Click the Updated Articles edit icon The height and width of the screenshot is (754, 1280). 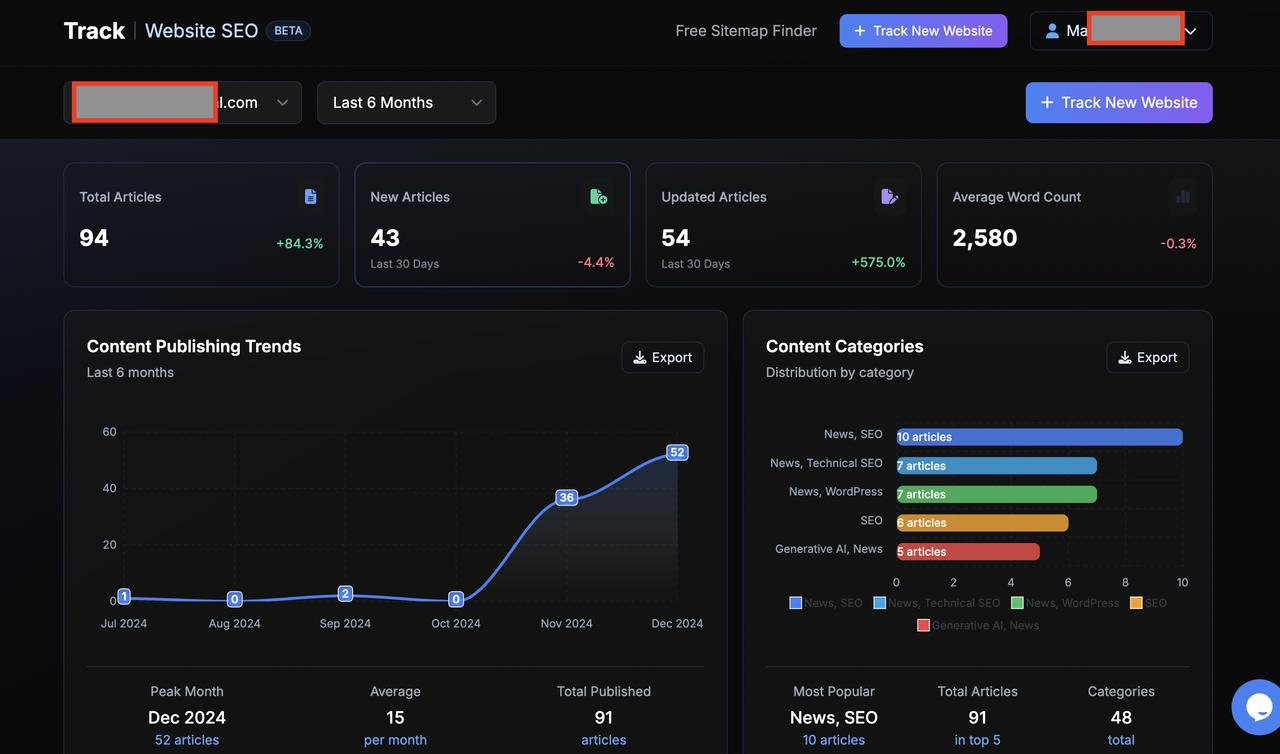point(889,197)
